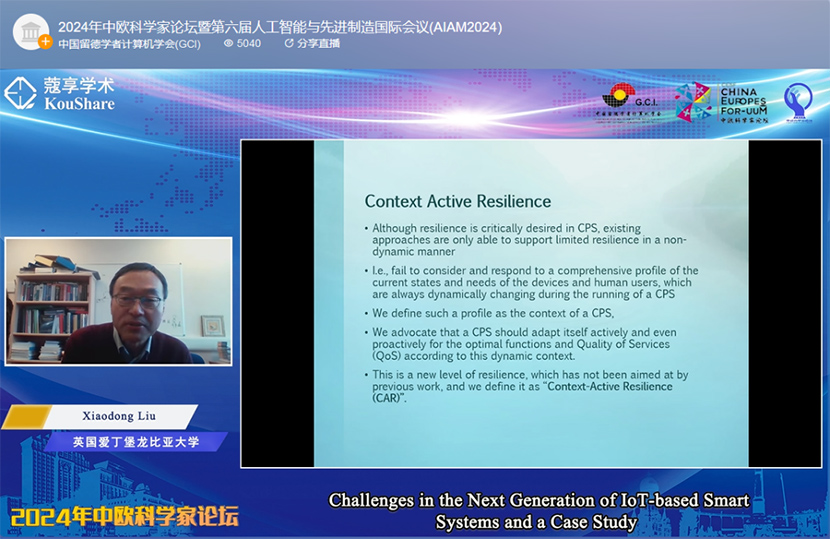830x539 pixels.
Task: Click the share arrow icon
Action: [x=289, y=43]
